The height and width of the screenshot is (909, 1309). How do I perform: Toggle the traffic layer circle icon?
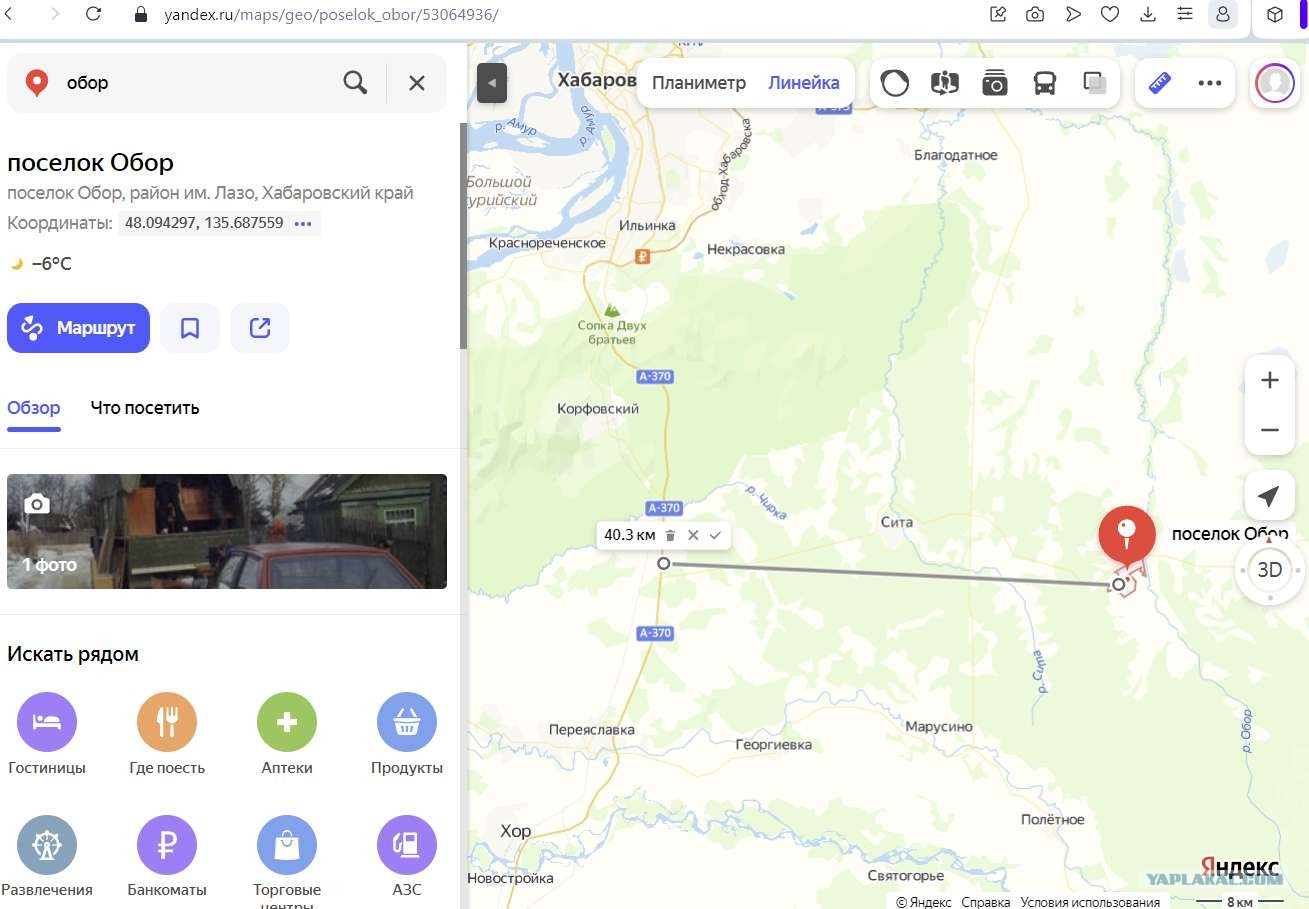click(x=895, y=83)
